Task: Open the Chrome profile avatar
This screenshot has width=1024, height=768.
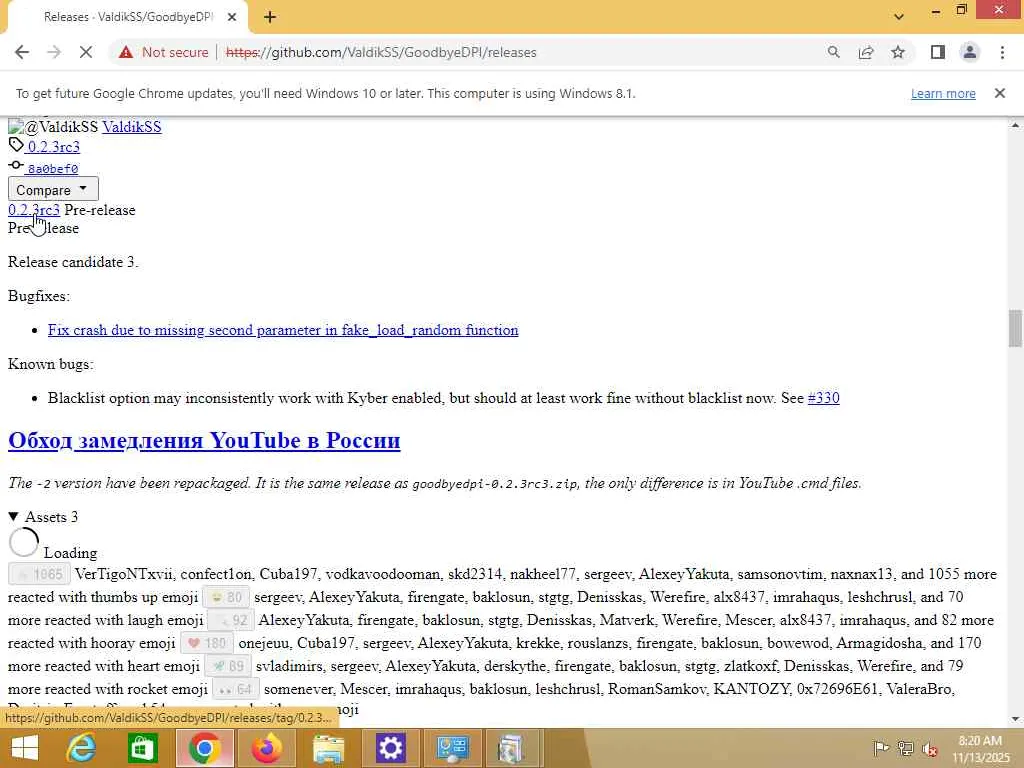Action: 970,52
